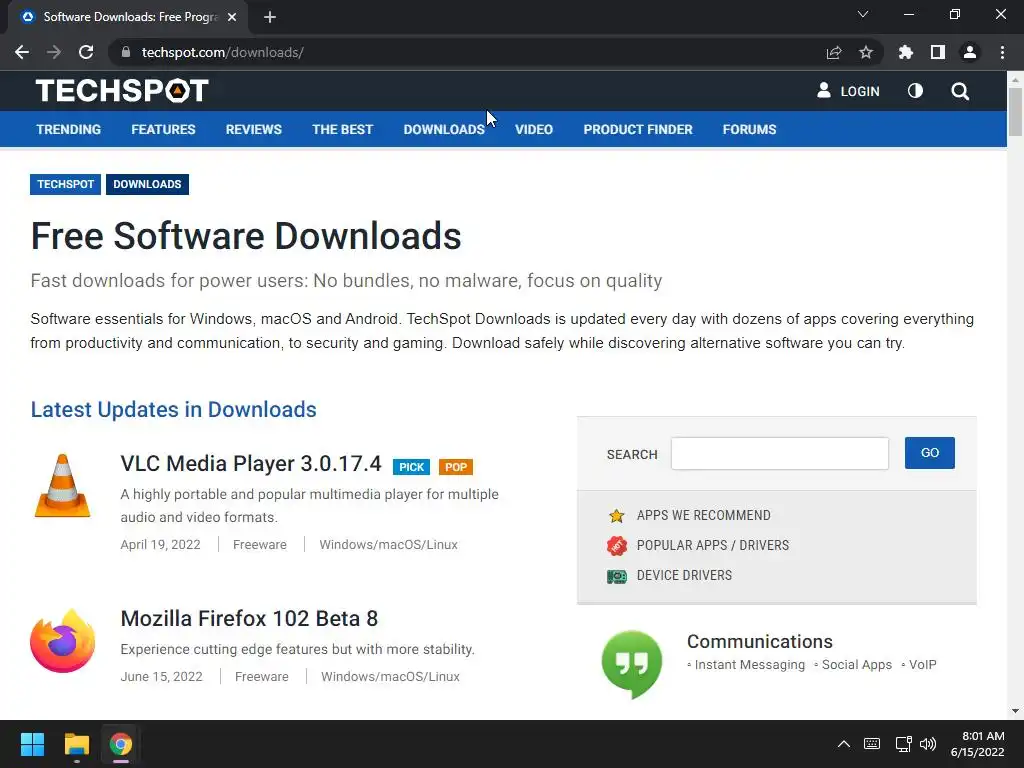Click the VLC cone icon
1024x768 pixels.
tap(62, 485)
